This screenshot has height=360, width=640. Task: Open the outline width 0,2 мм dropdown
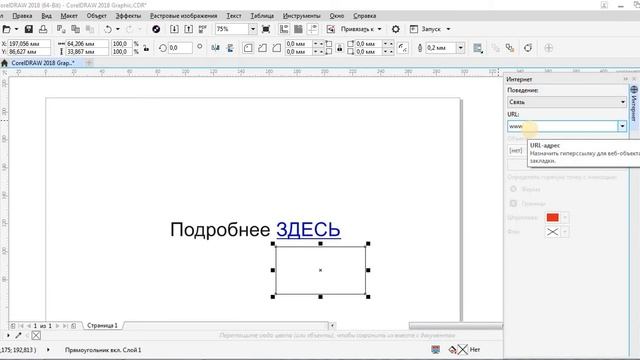tap(460, 48)
